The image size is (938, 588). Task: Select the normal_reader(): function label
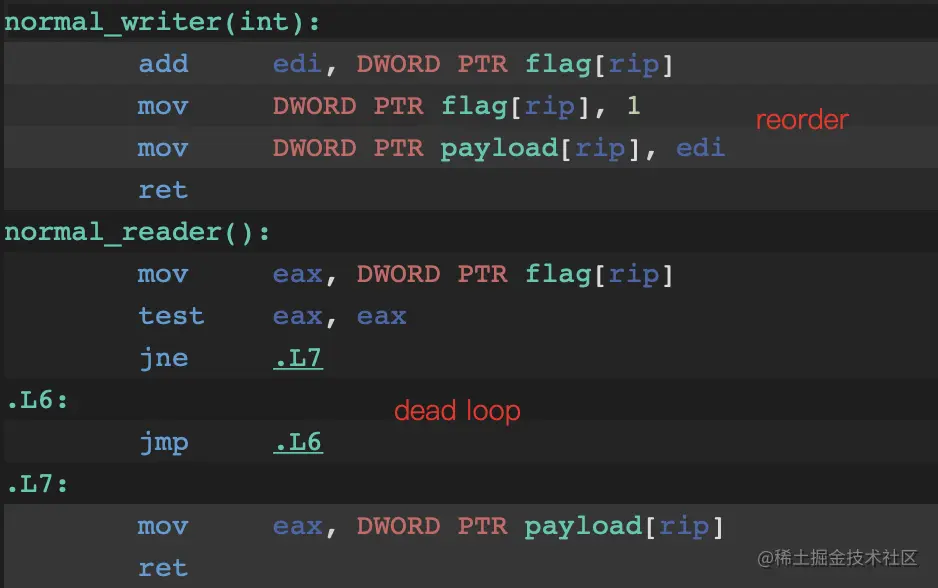137,232
